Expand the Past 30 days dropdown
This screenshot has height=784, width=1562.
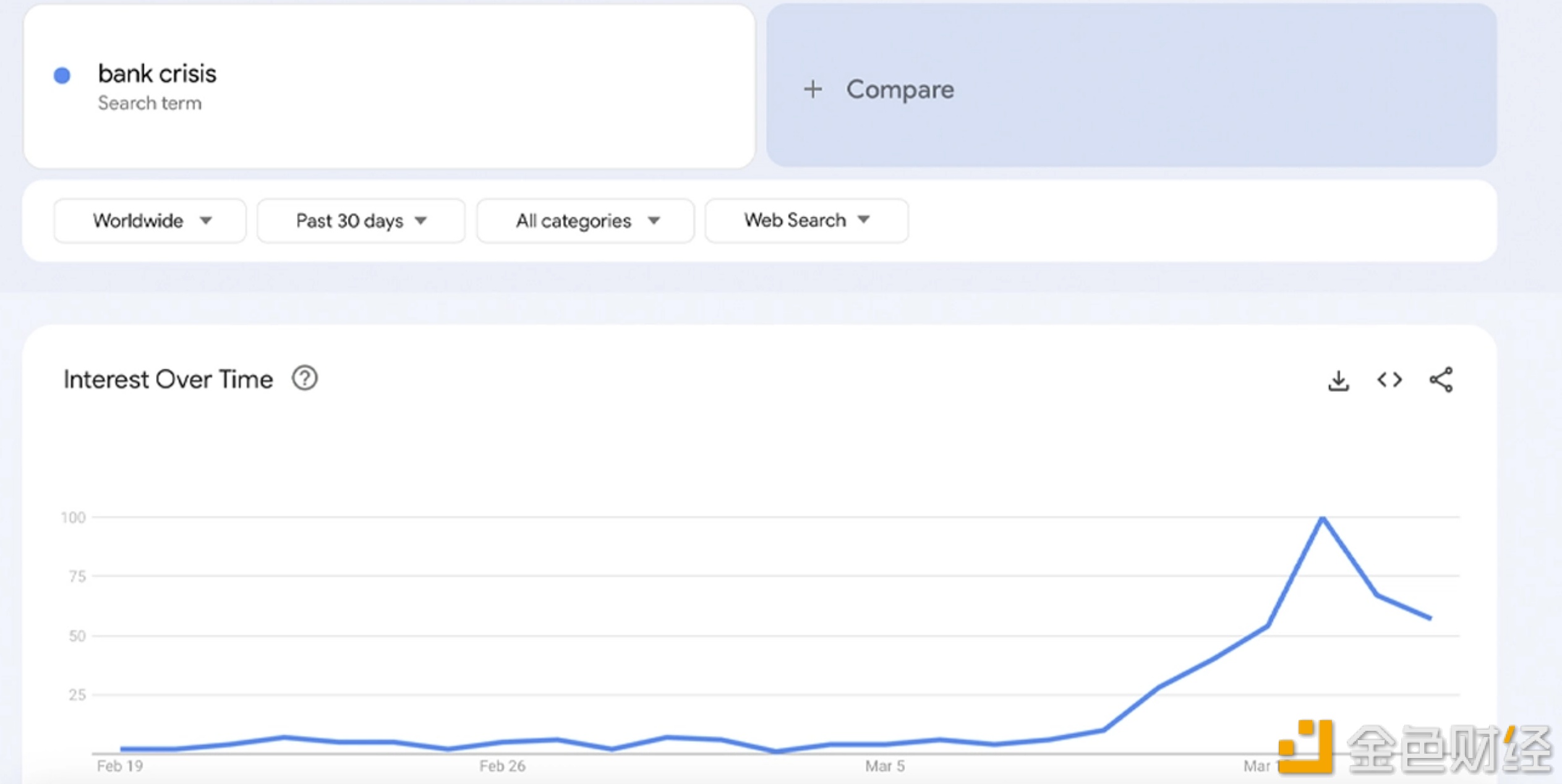(x=358, y=220)
